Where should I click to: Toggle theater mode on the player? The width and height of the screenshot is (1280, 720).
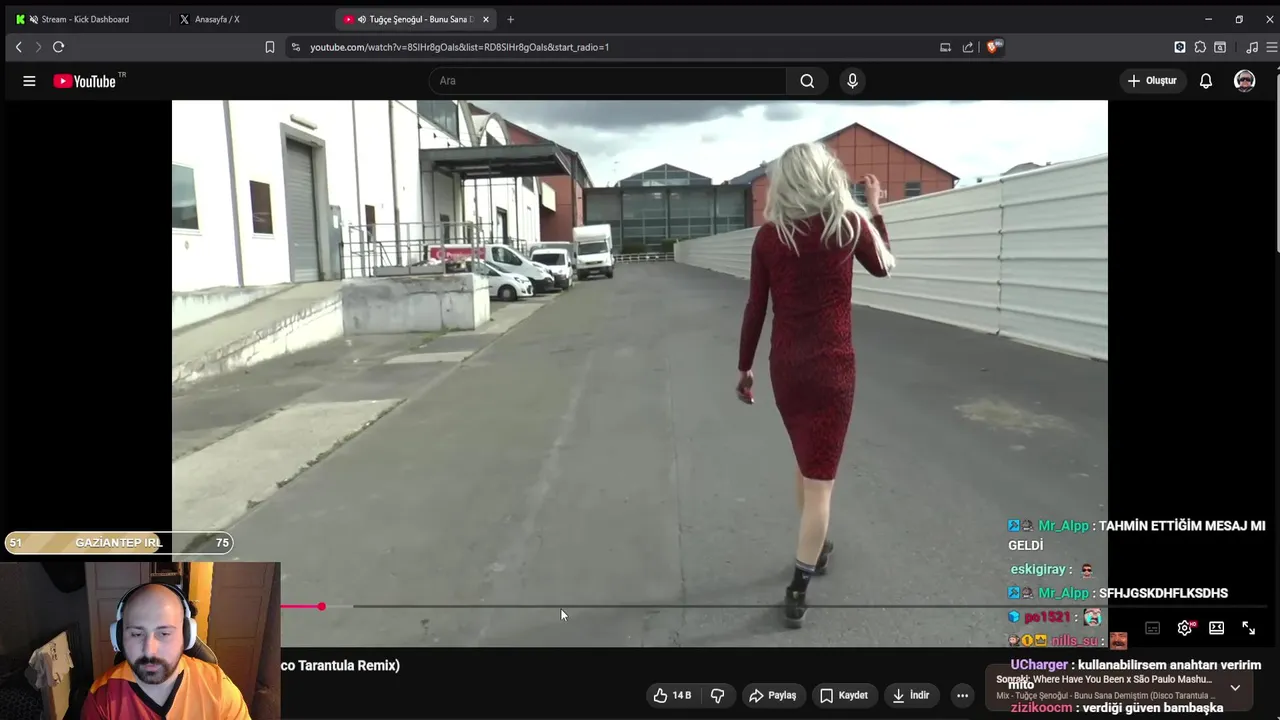(1216, 628)
